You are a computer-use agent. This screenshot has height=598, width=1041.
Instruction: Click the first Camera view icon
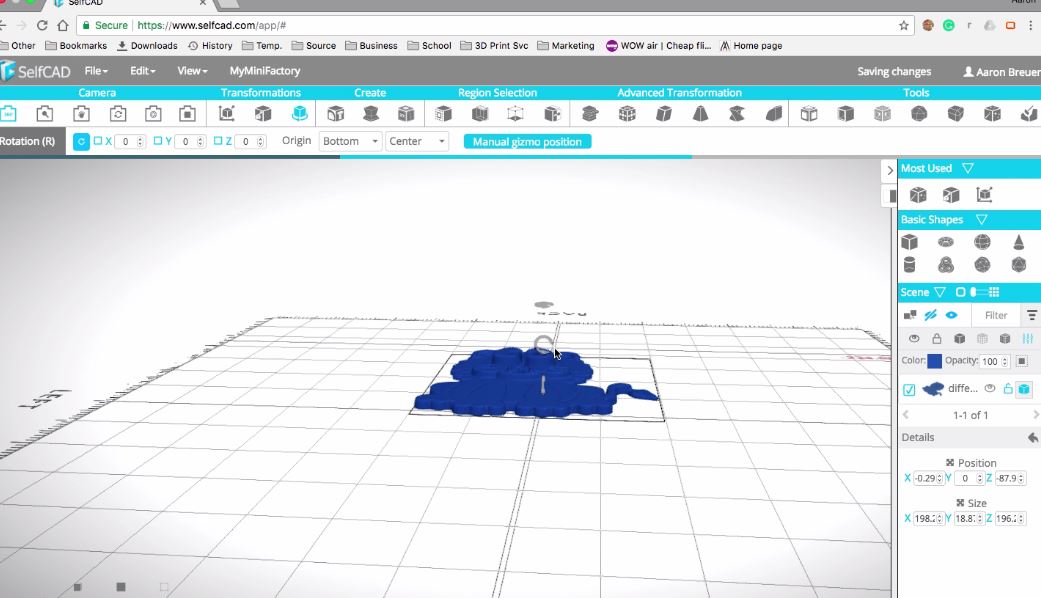[9, 113]
